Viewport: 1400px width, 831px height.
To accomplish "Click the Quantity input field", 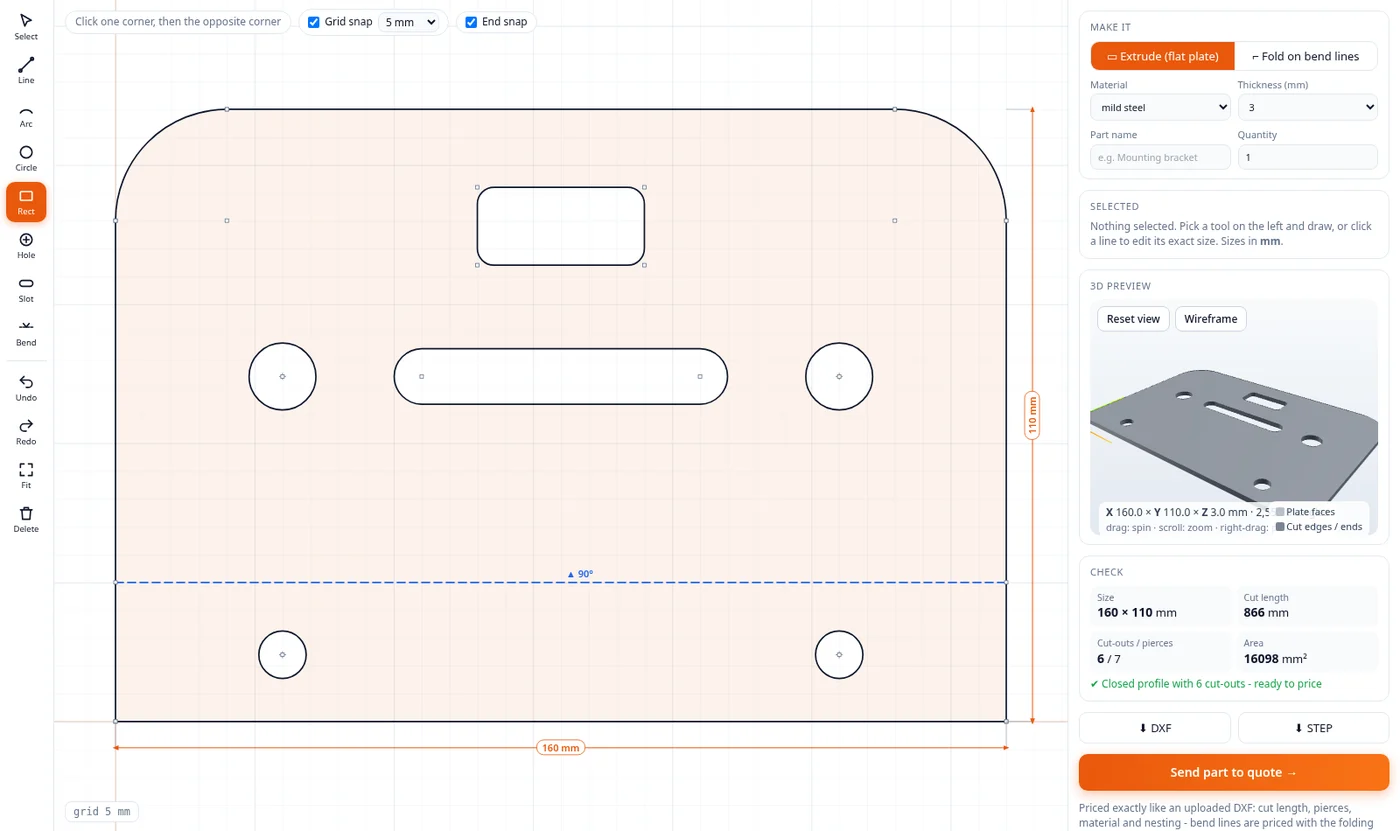I will click(1308, 157).
